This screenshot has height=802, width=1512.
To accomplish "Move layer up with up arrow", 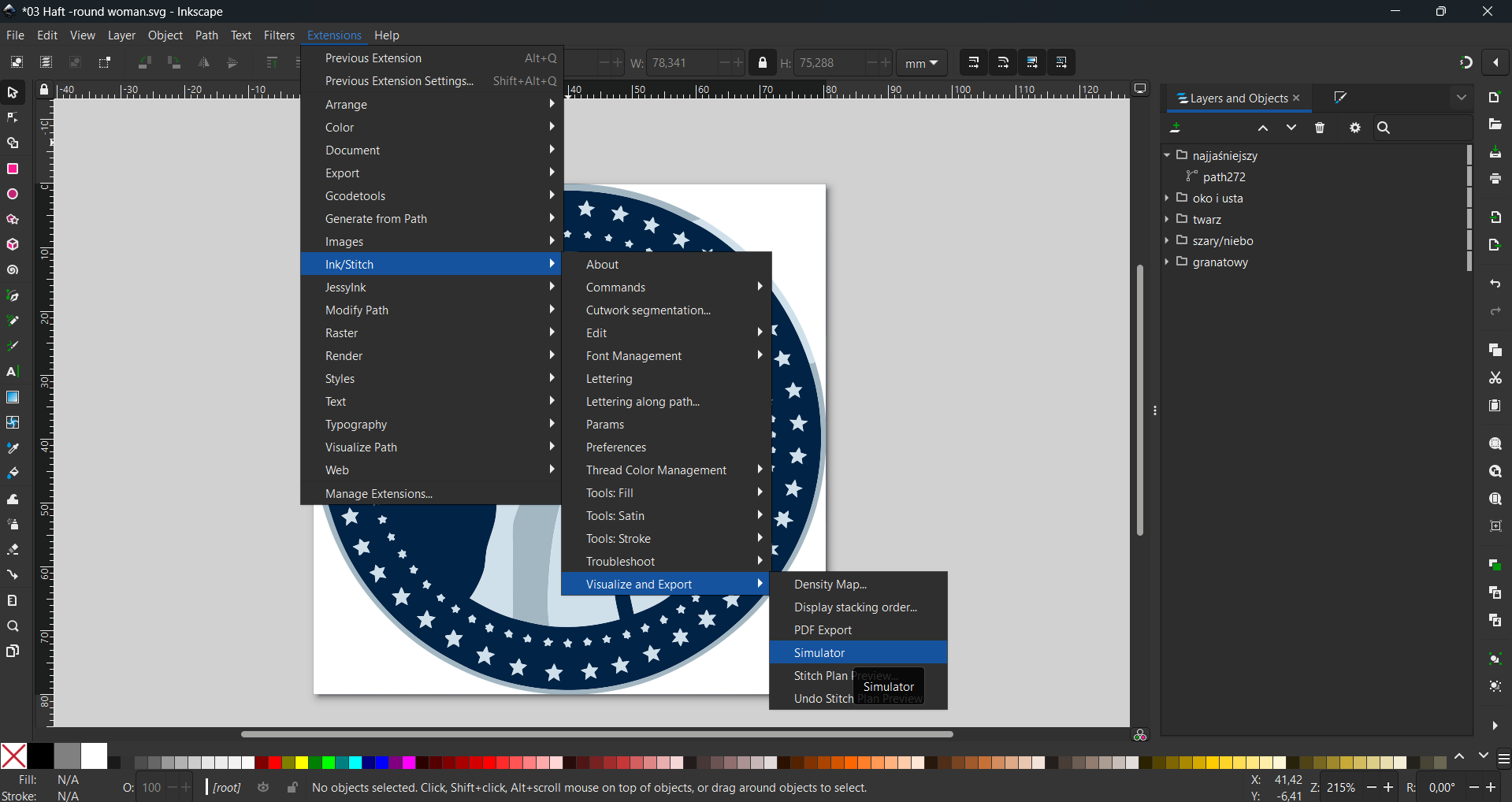I will tap(1262, 128).
